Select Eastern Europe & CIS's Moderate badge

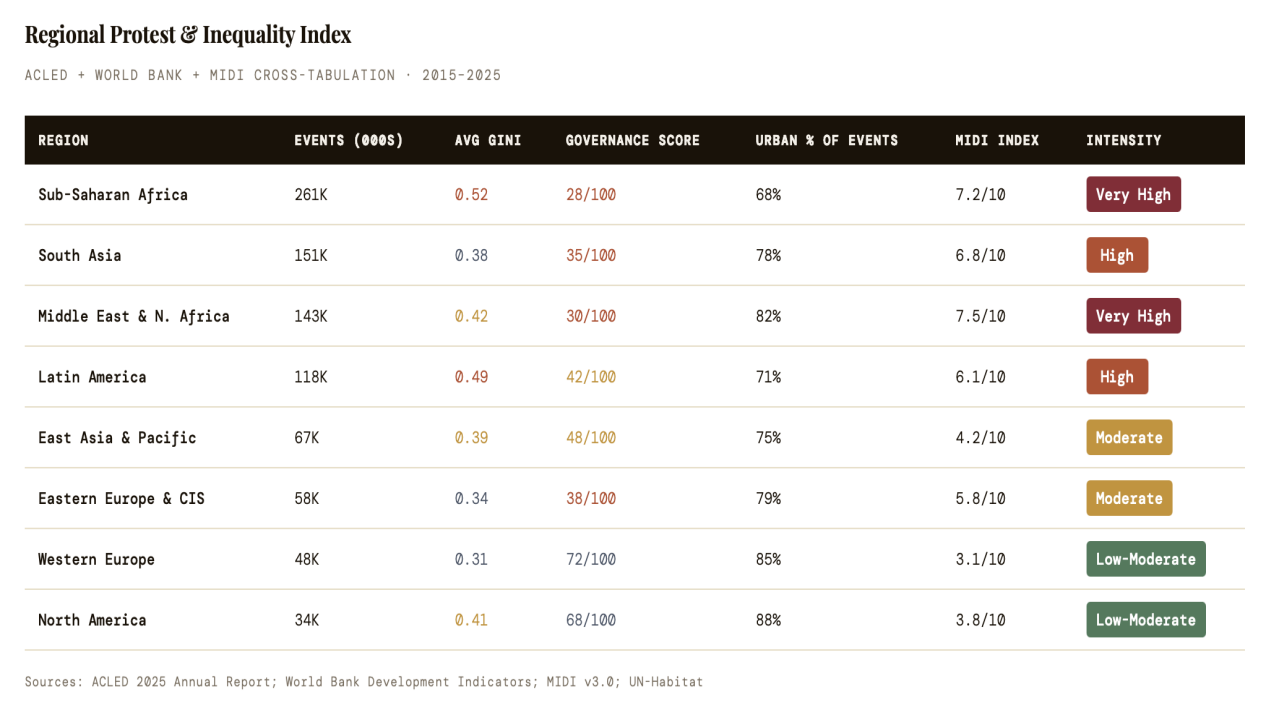(x=1129, y=499)
